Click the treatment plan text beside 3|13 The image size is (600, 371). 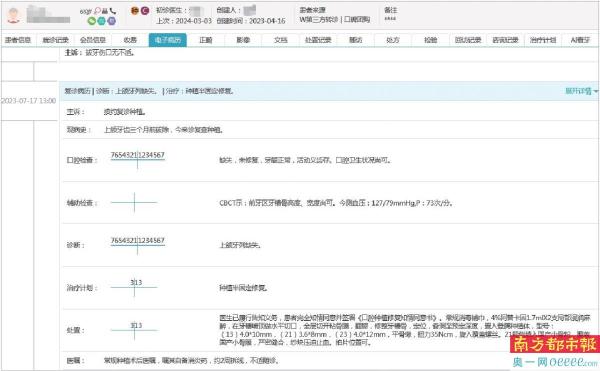coord(243,288)
